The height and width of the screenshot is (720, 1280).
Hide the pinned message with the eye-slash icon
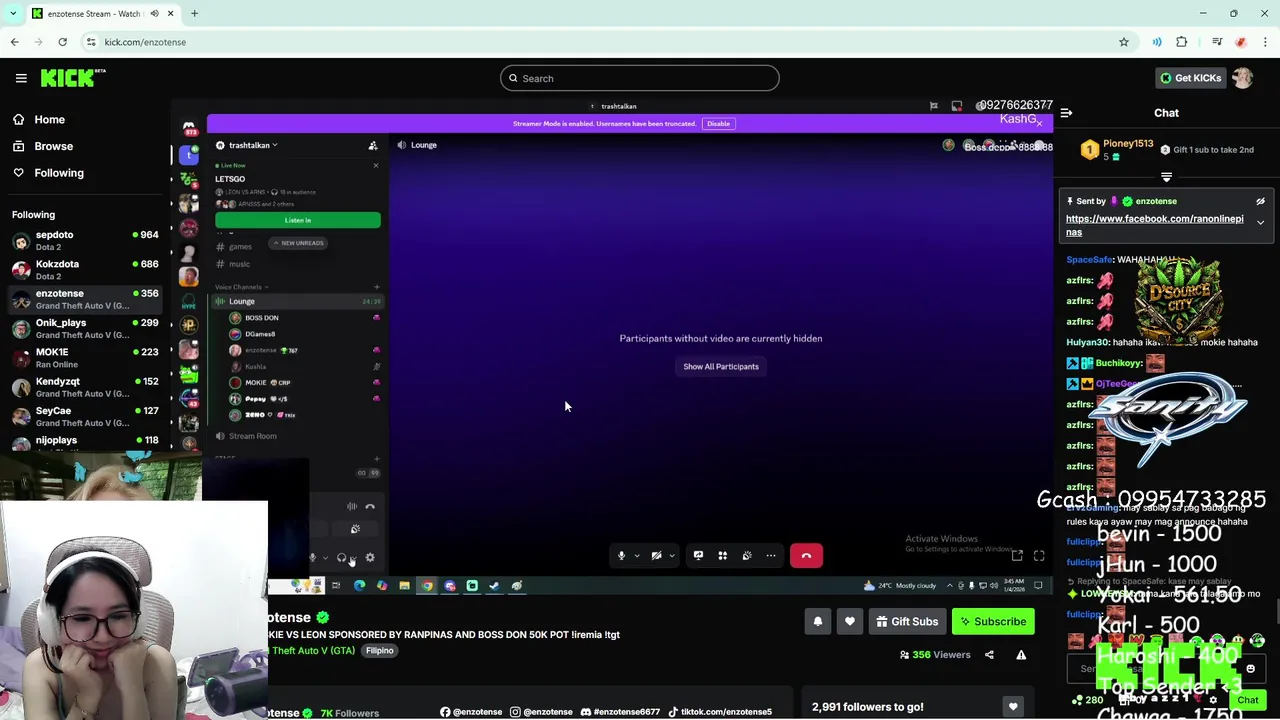[x=1260, y=201]
